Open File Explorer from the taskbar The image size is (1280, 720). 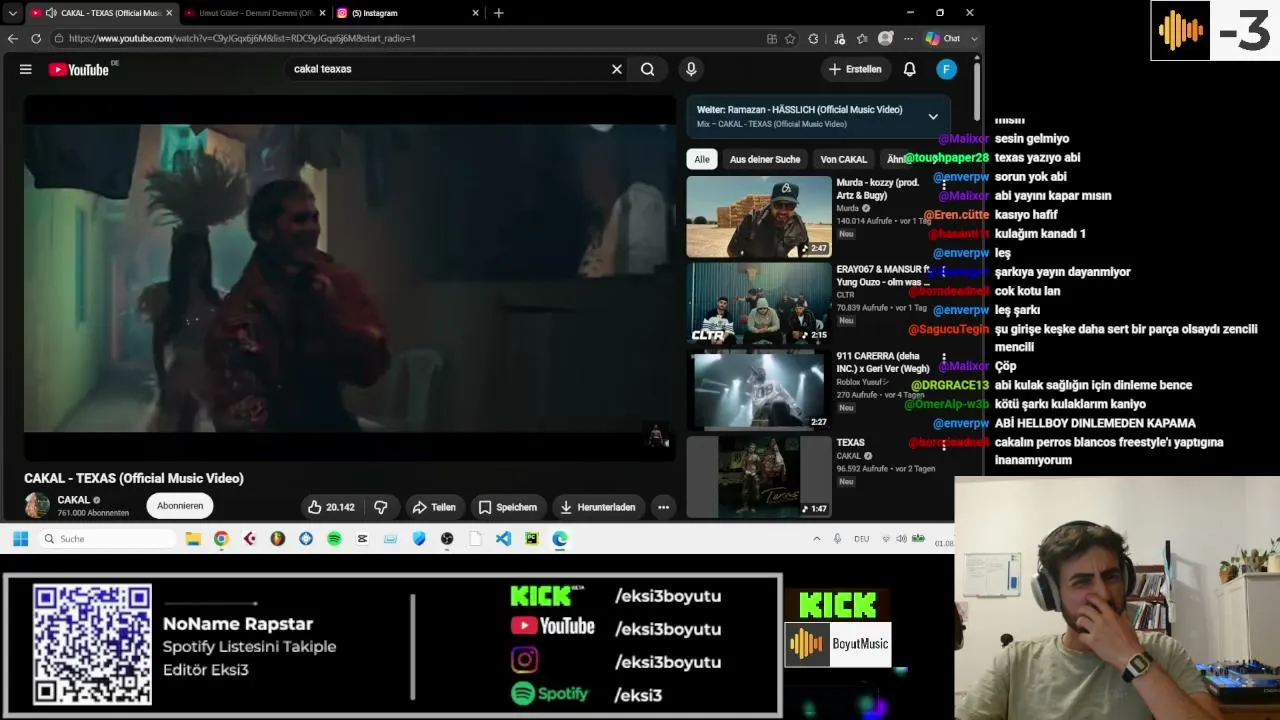[193, 539]
